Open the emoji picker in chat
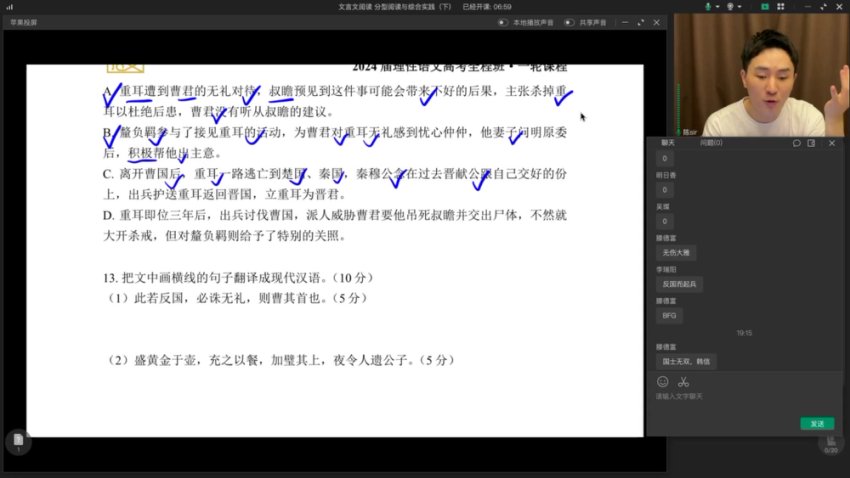The height and width of the screenshot is (478, 850). (x=662, y=382)
